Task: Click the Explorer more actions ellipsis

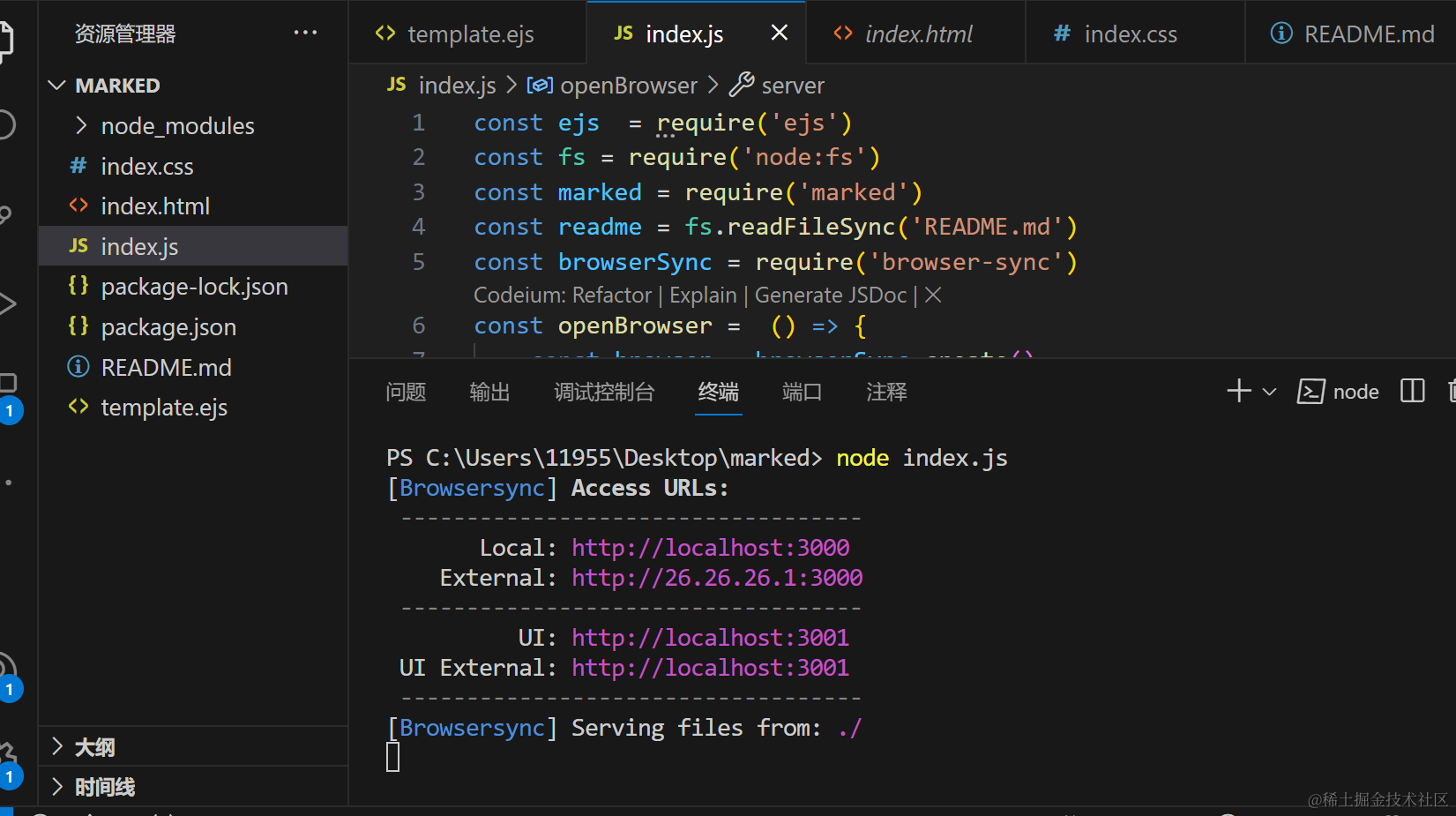Action: [x=305, y=32]
